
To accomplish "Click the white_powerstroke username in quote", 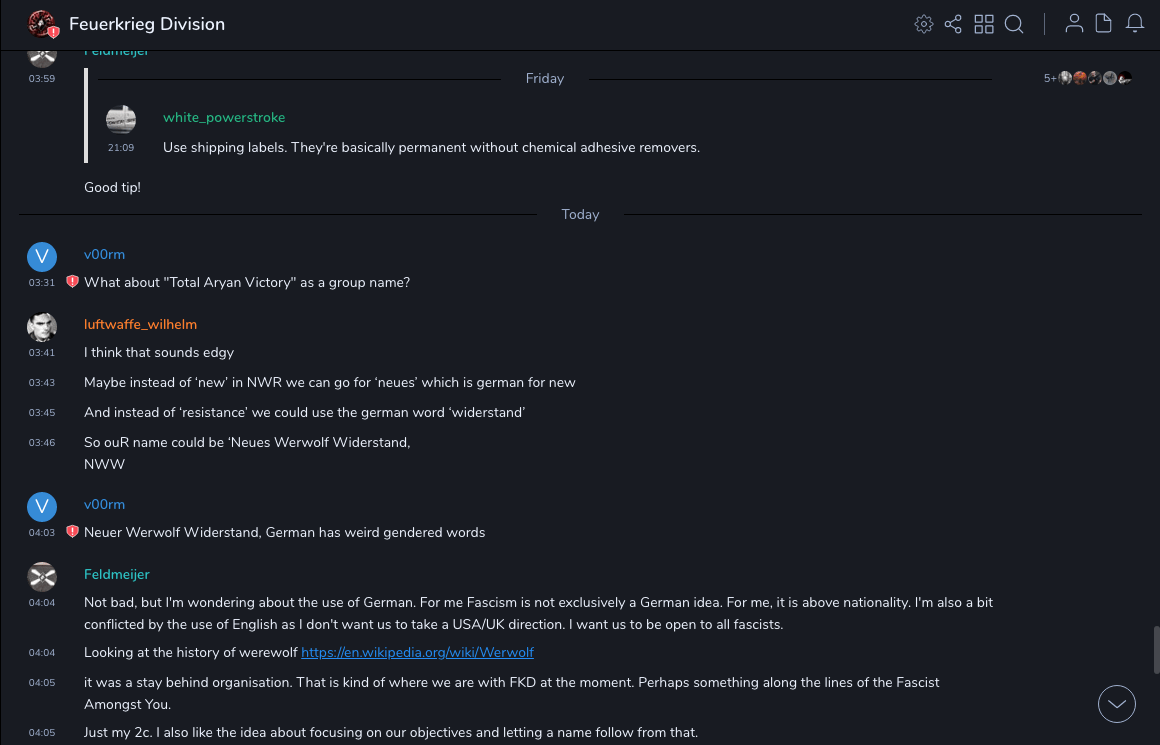I will tap(224, 117).
